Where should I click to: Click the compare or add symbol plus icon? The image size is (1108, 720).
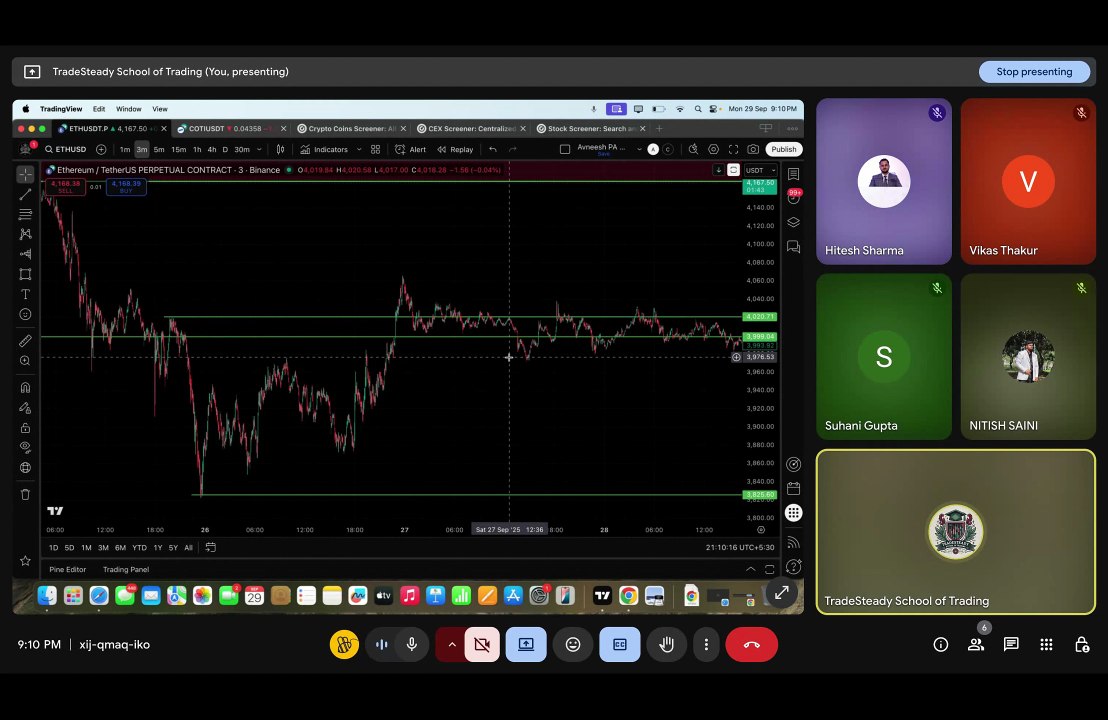click(x=101, y=149)
